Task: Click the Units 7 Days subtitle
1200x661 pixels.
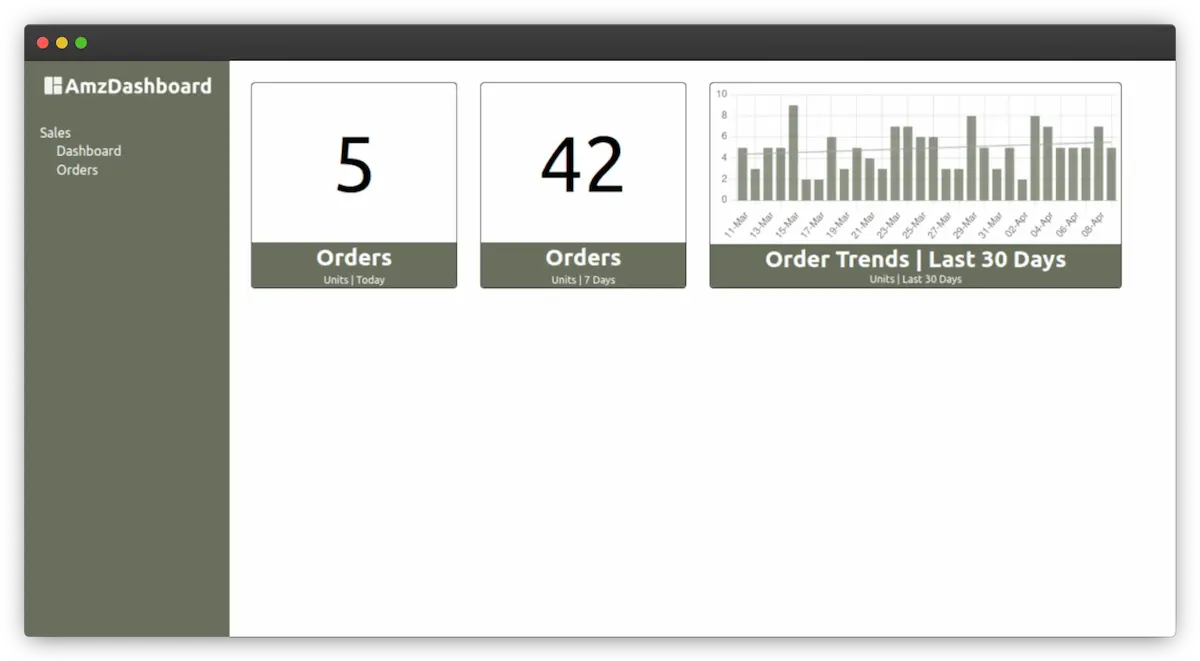Action: pyautogui.click(x=583, y=280)
